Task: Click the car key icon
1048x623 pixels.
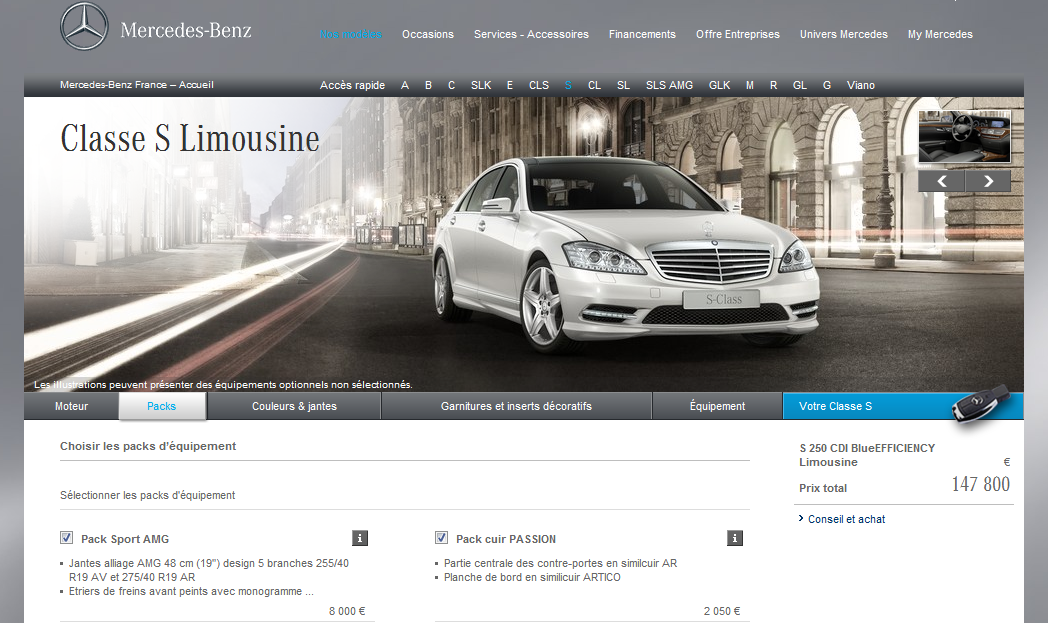Action: pos(981,403)
